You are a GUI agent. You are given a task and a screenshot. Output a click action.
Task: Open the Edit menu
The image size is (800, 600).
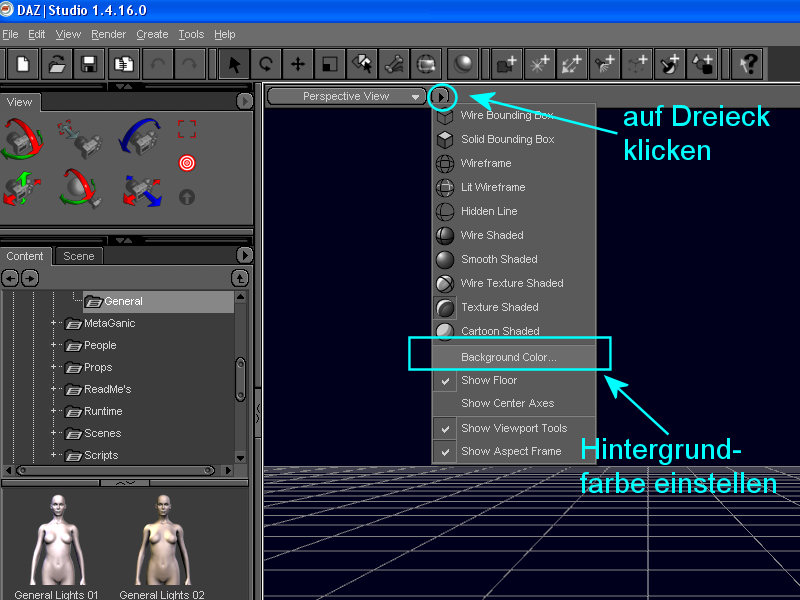[x=36, y=35]
